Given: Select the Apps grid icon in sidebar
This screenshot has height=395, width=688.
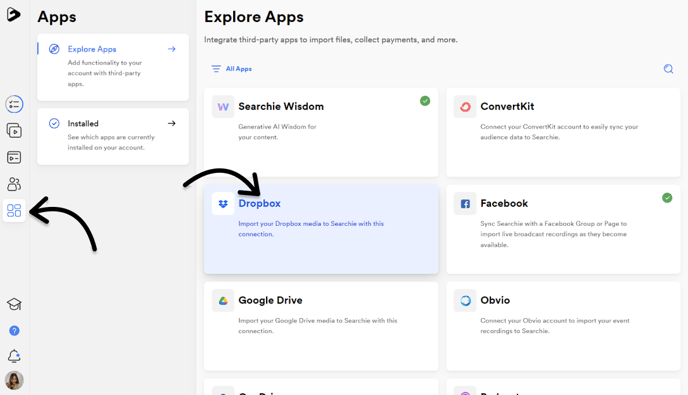Looking at the screenshot, I should pyautogui.click(x=14, y=210).
